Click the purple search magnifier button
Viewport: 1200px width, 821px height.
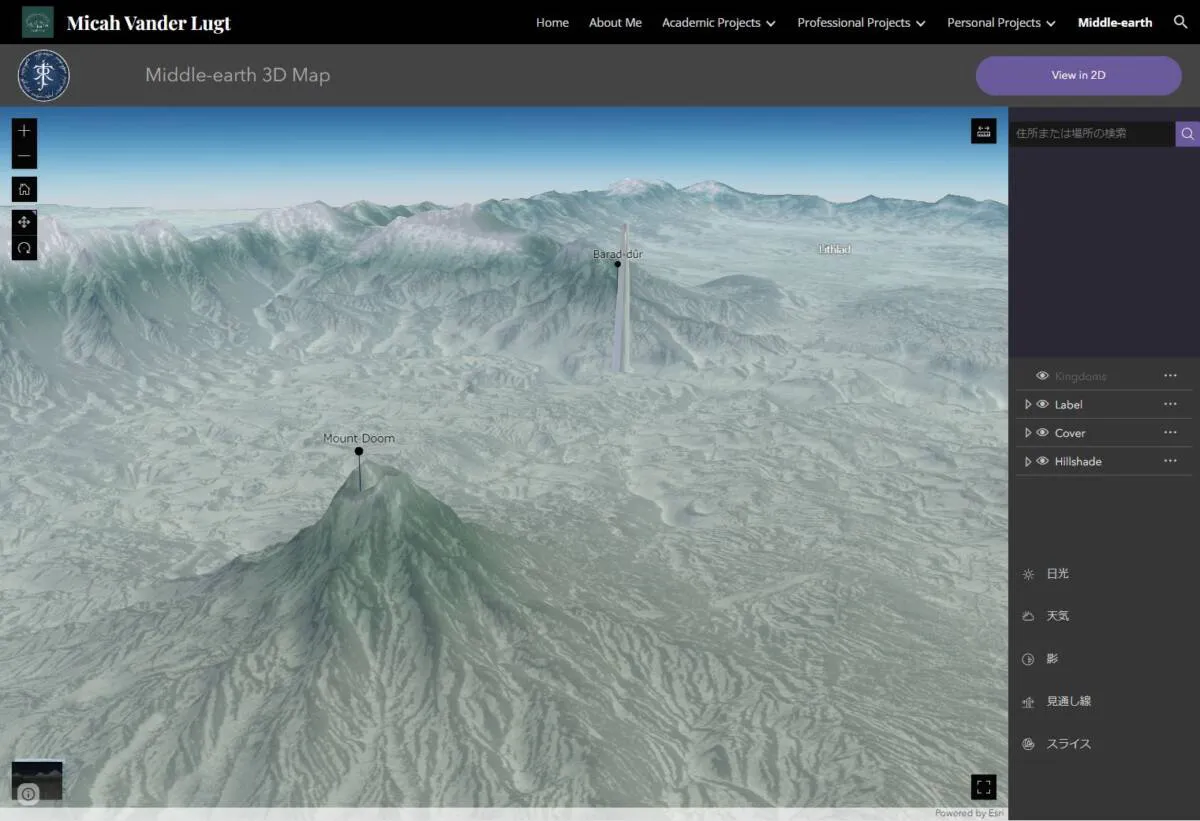[1187, 133]
